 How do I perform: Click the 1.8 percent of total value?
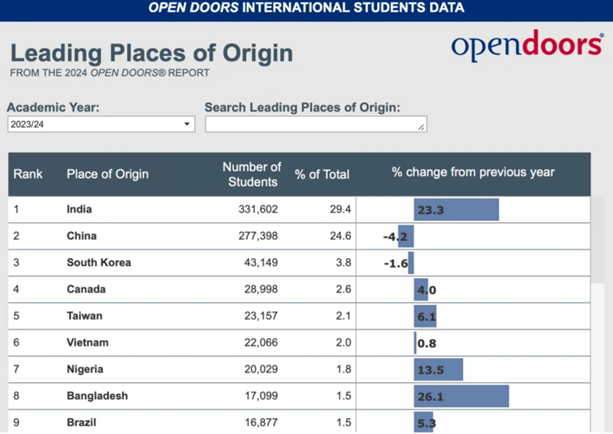coord(343,369)
